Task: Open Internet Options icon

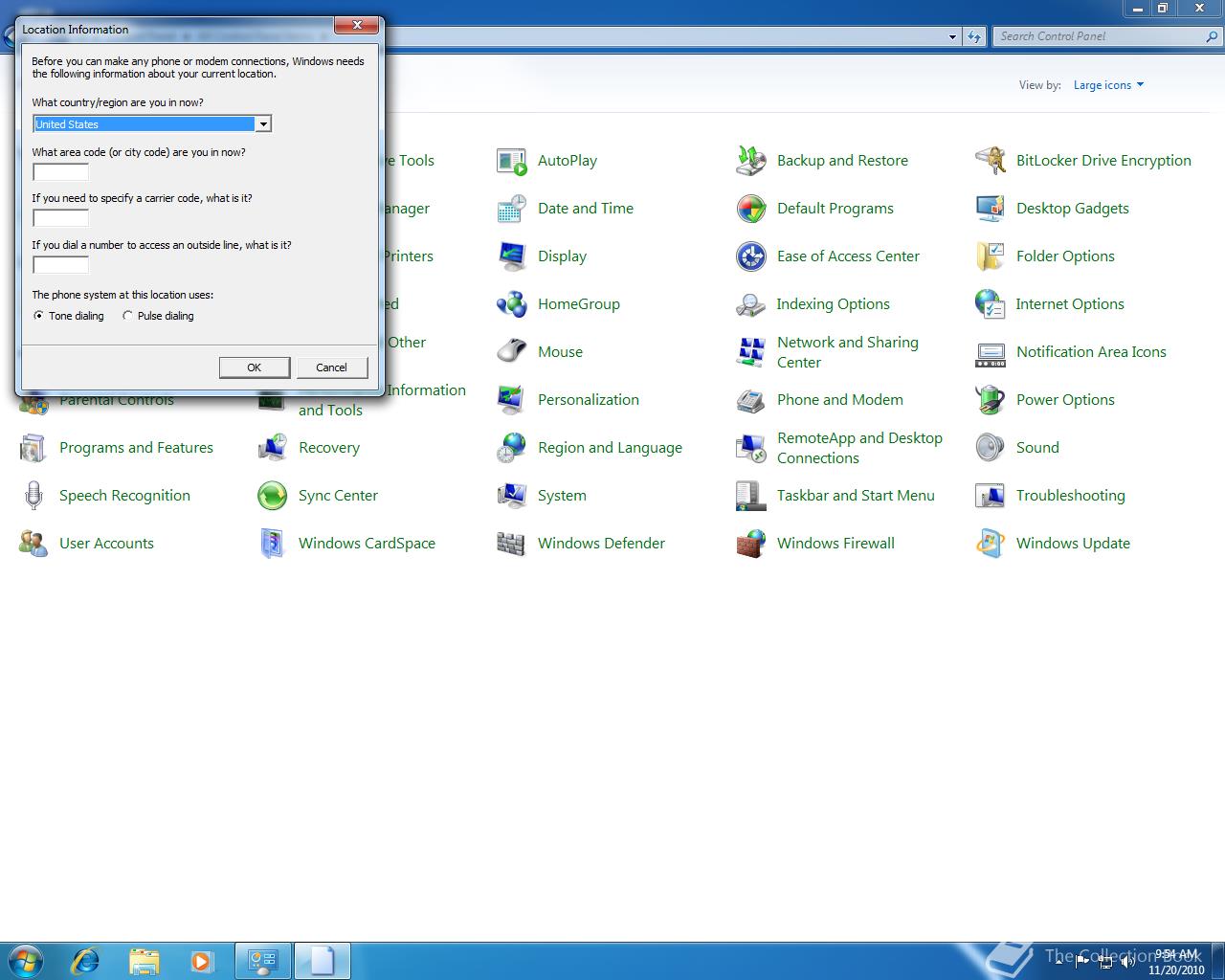Action: coord(991,304)
